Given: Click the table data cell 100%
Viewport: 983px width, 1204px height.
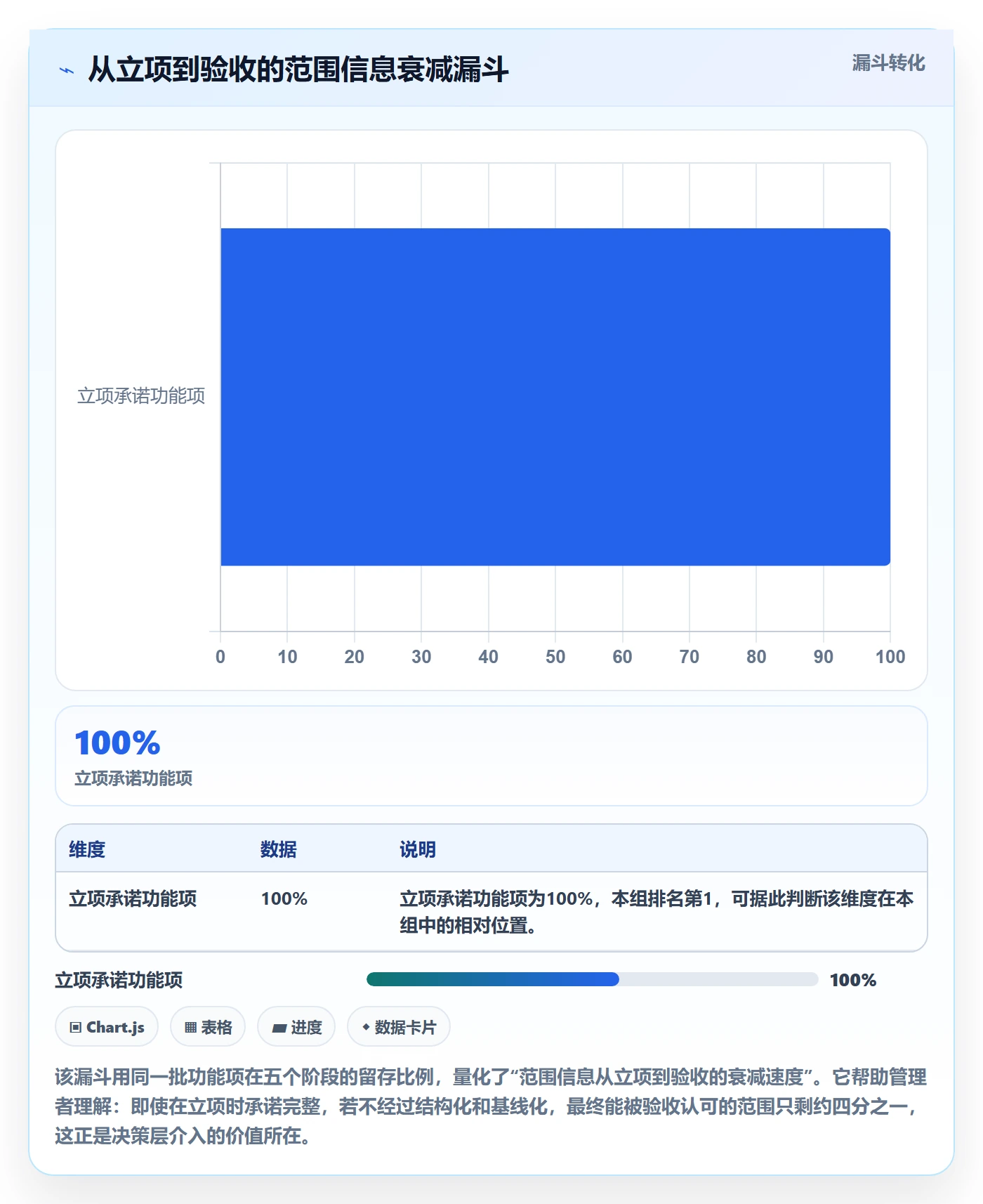Looking at the screenshot, I should click(284, 898).
